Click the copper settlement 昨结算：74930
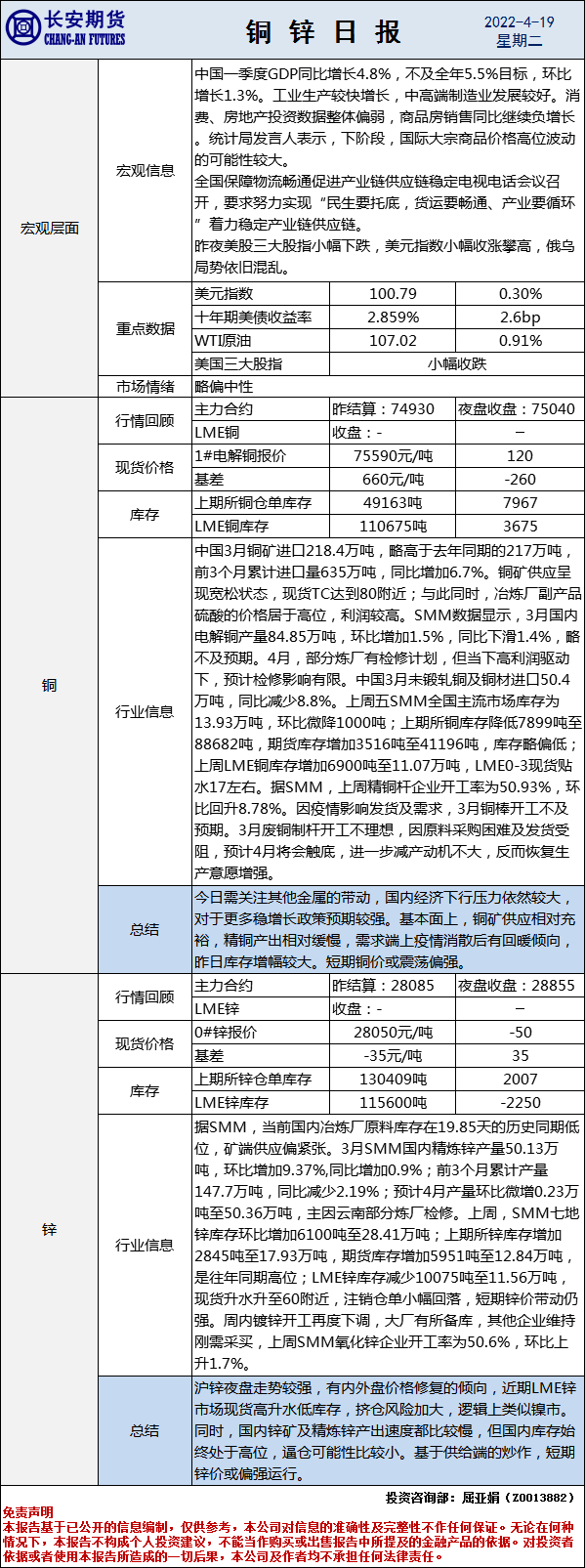This screenshot has height=1568, width=585. tap(384, 409)
